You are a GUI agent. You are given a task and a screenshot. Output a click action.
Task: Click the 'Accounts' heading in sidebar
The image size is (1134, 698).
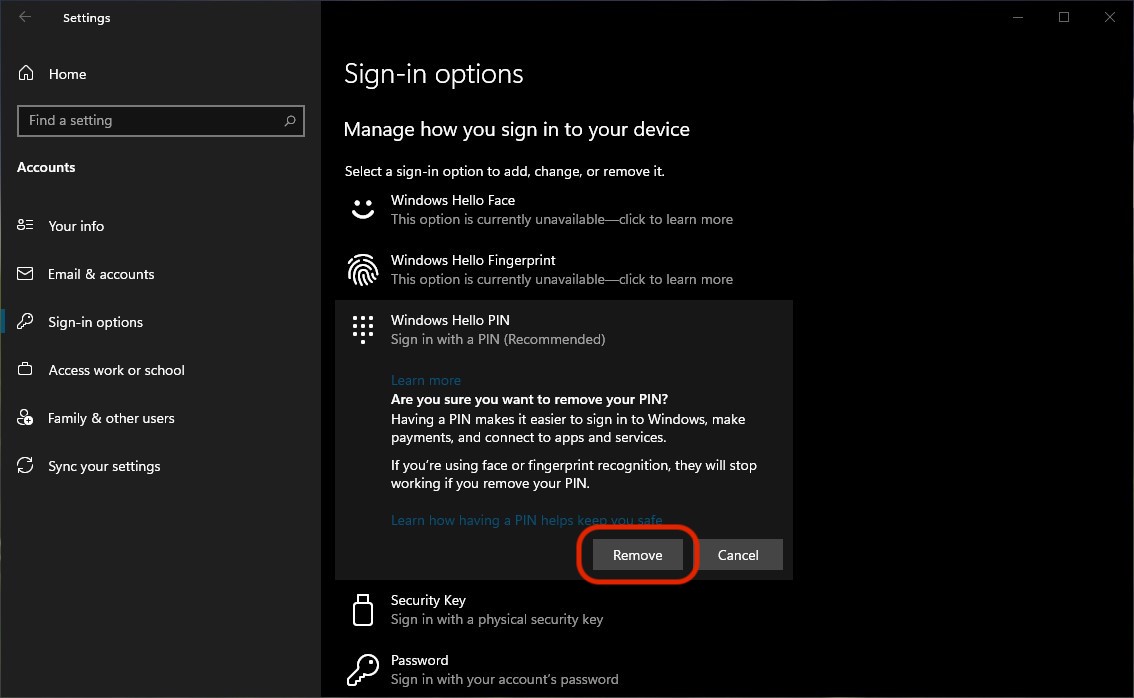(46, 167)
